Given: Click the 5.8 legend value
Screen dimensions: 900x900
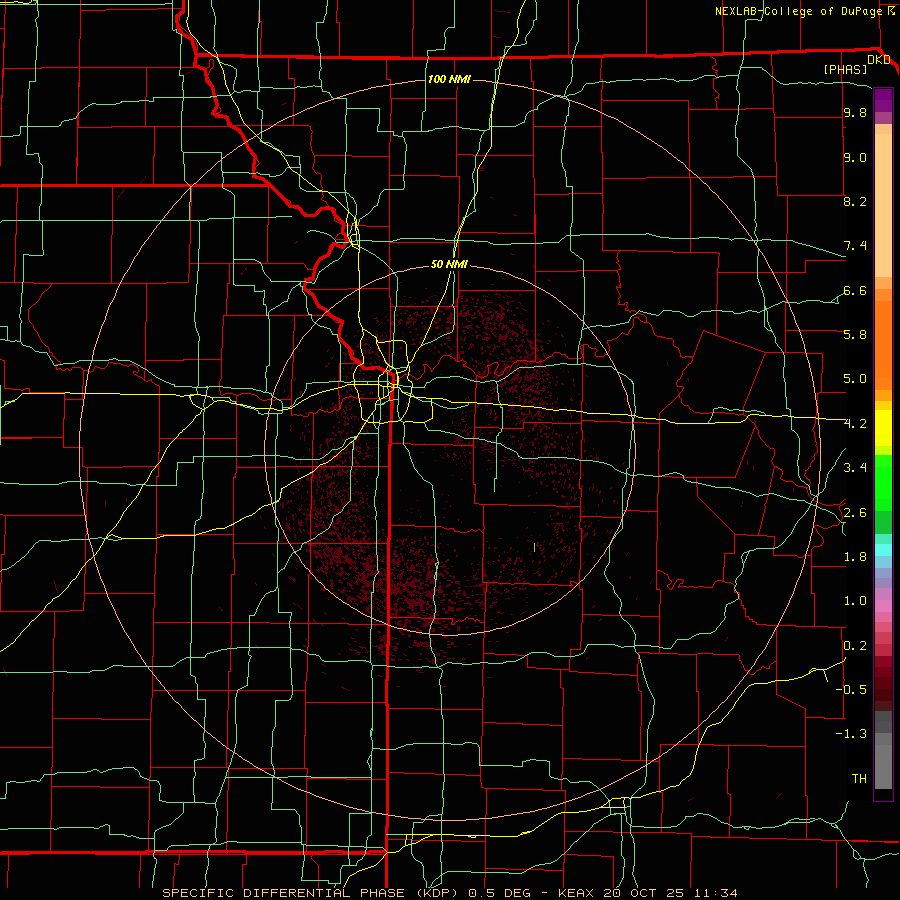Looking at the screenshot, I should coord(855,334).
